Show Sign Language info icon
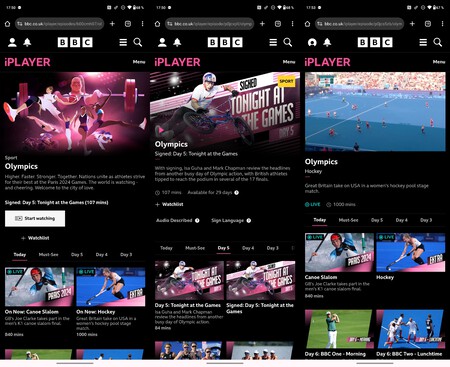The width and height of the screenshot is (450, 367). coord(249,220)
